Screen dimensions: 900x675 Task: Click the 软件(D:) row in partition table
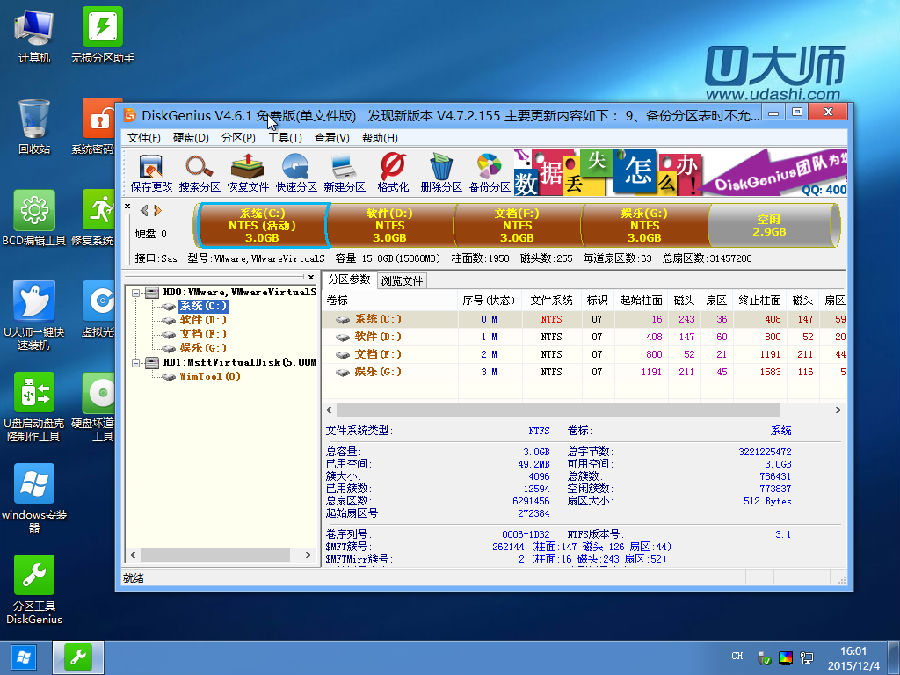584,337
